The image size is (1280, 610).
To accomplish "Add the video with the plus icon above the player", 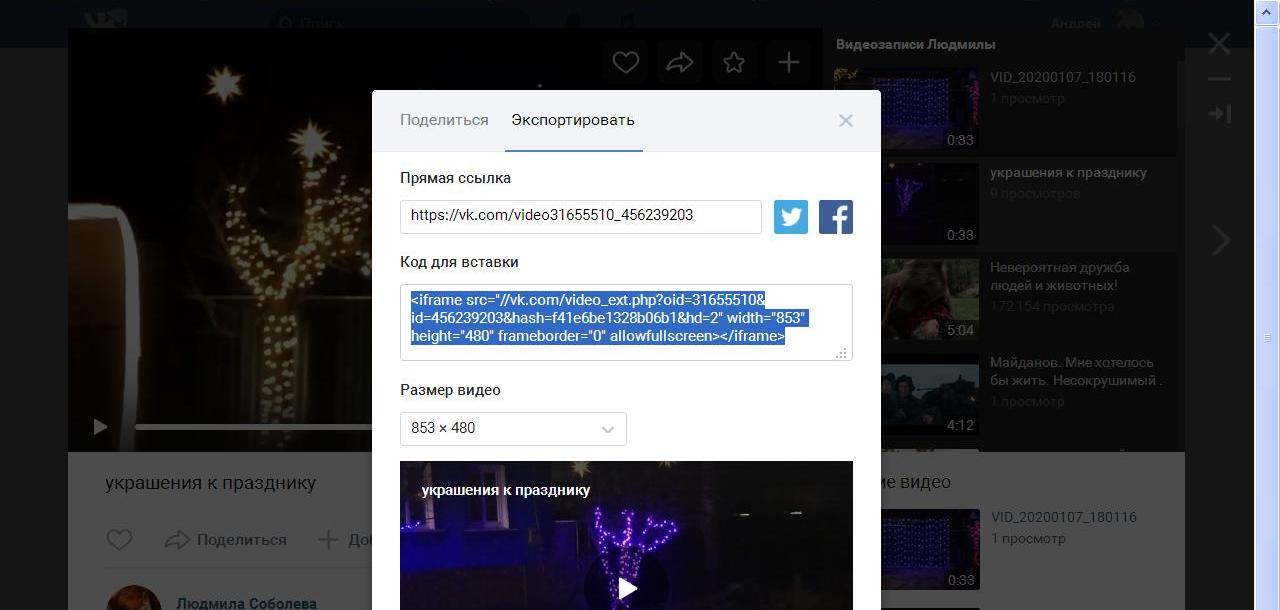I will pyautogui.click(x=789, y=63).
